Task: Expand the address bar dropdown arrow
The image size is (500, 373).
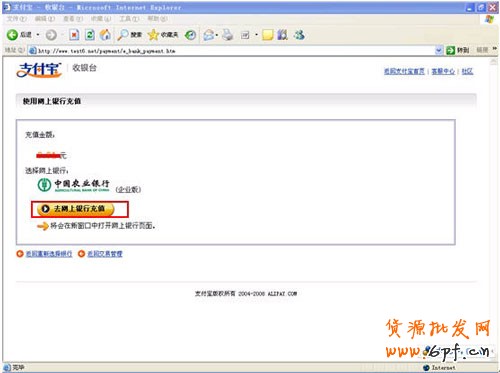Action: point(439,51)
